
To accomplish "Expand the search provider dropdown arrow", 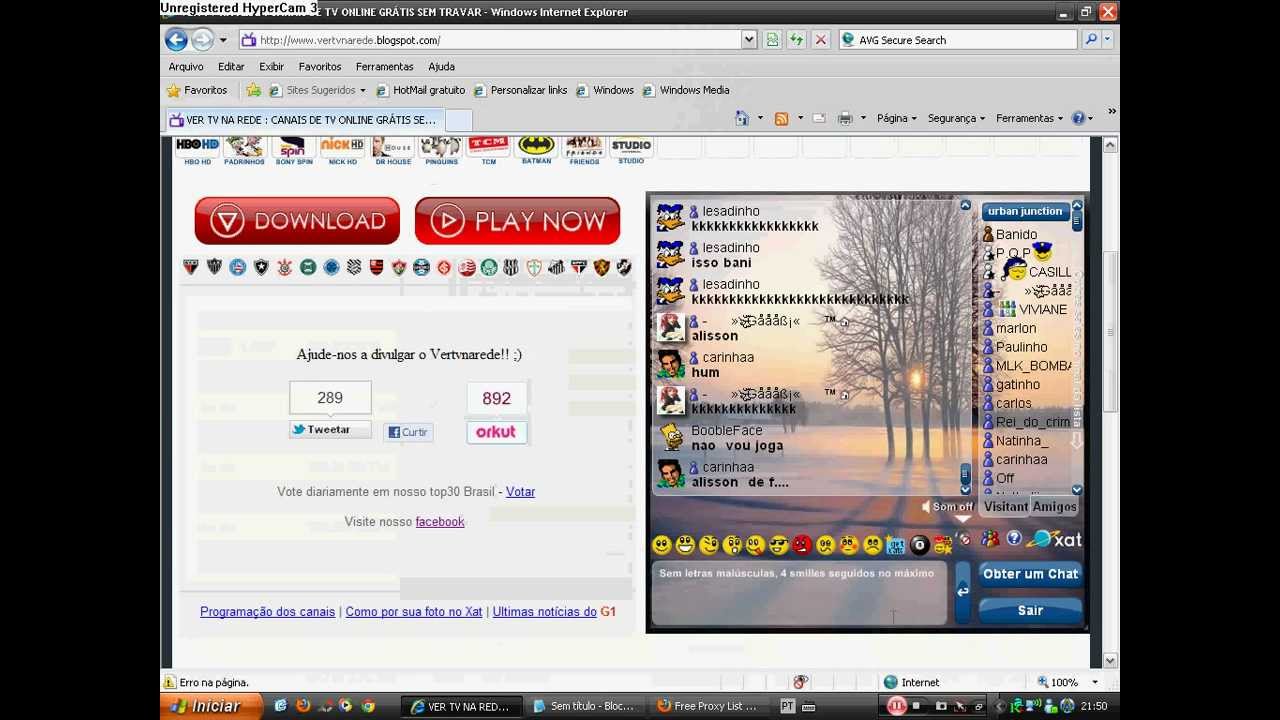I will (x=1107, y=40).
